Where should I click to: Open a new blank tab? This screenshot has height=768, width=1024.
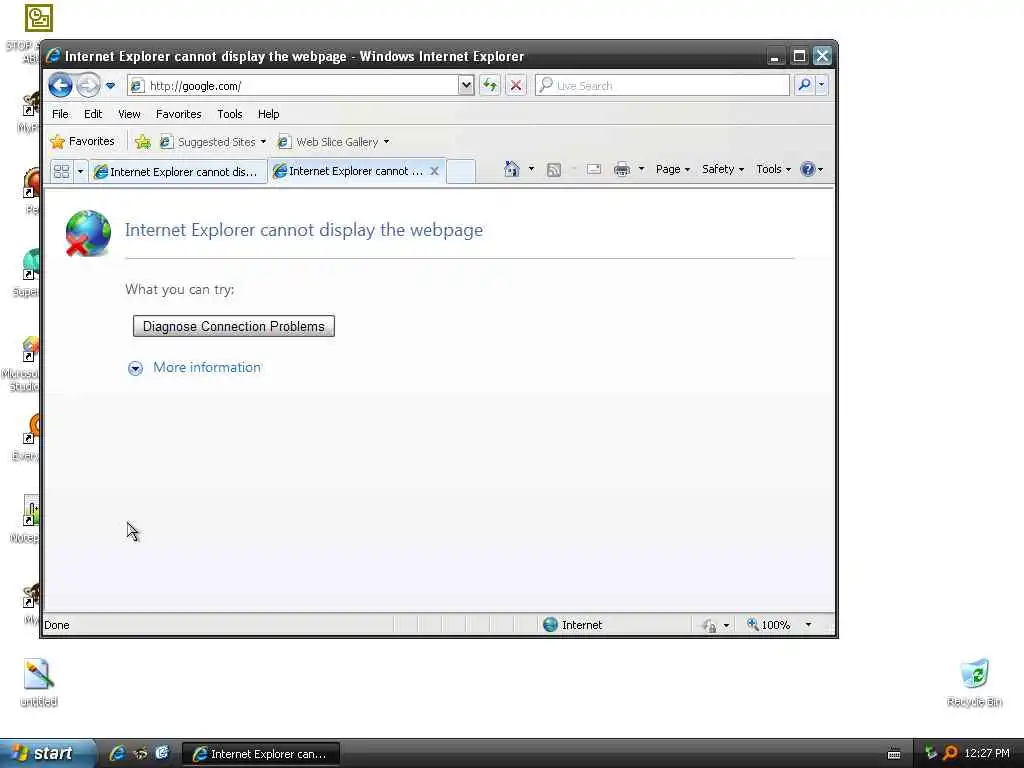point(461,171)
